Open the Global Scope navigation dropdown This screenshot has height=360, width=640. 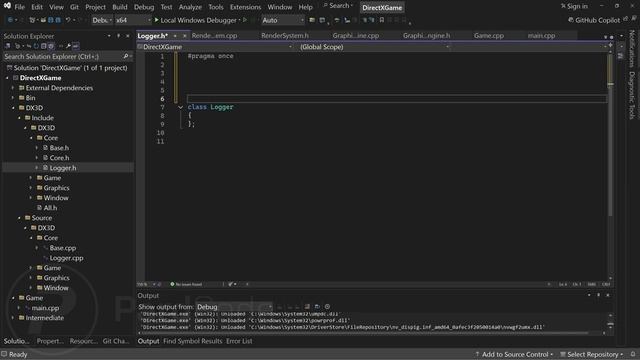pos(374,47)
